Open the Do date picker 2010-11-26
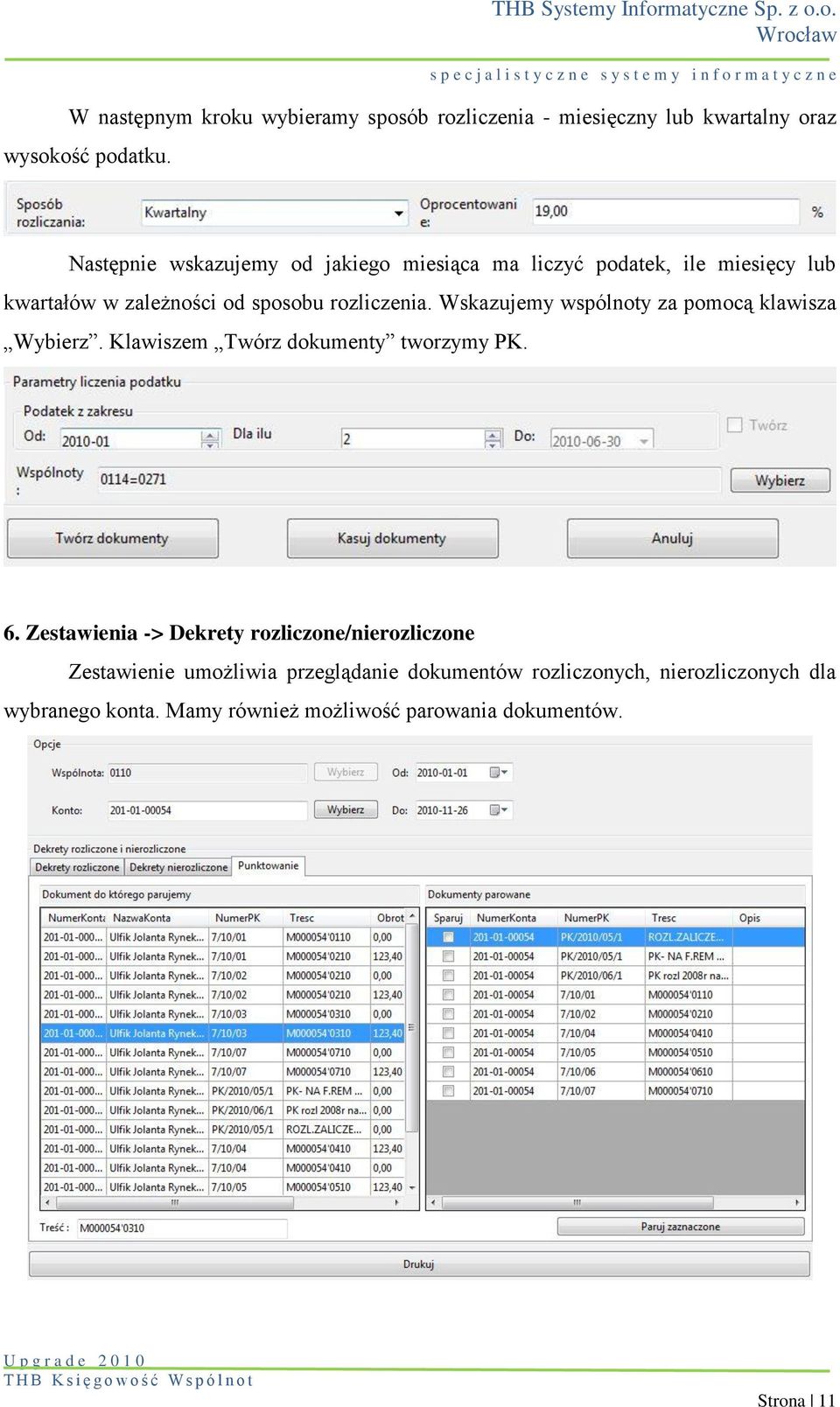The width and height of the screenshot is (840, 1407). click(498, 810)
